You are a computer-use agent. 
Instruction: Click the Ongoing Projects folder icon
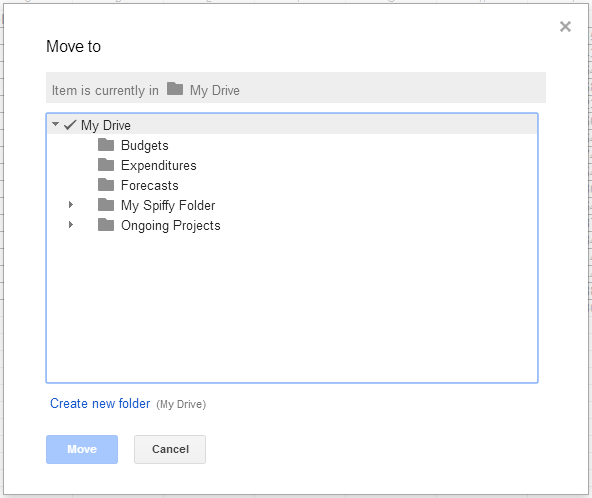(x=106, y=225)
